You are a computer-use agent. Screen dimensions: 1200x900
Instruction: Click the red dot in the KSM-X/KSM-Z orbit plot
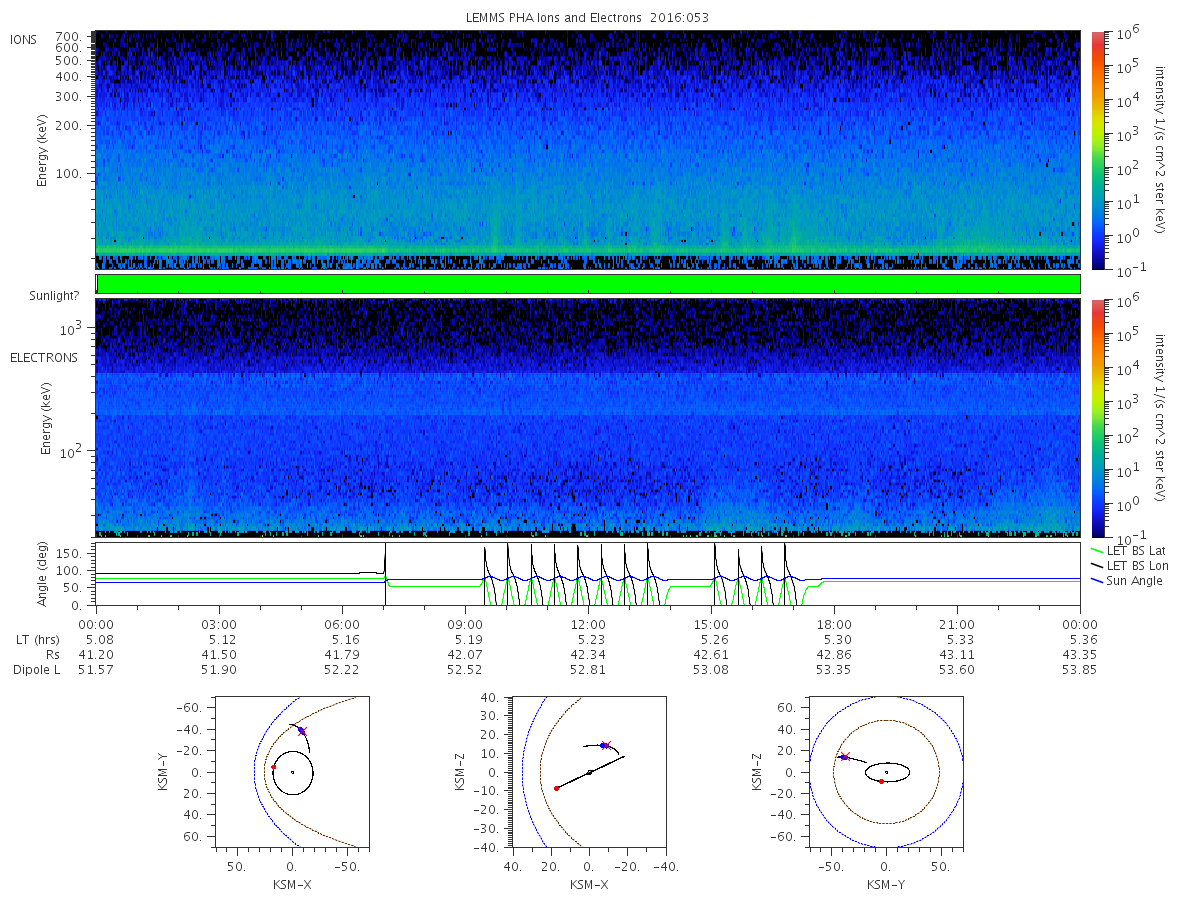556,788
